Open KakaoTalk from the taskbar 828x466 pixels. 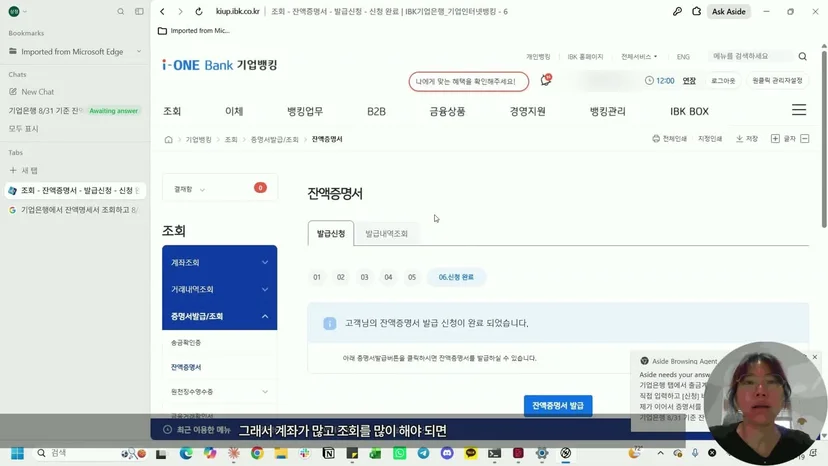pyautogui.click(x=471, y=453)
